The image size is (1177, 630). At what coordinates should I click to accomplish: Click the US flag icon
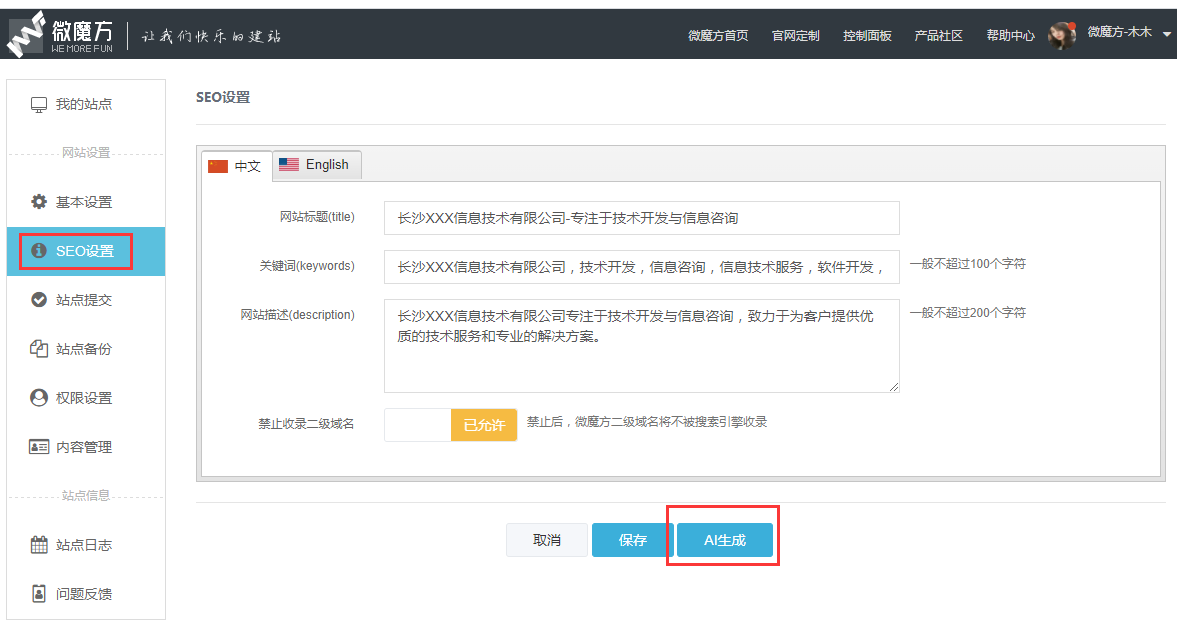[289, 164]
